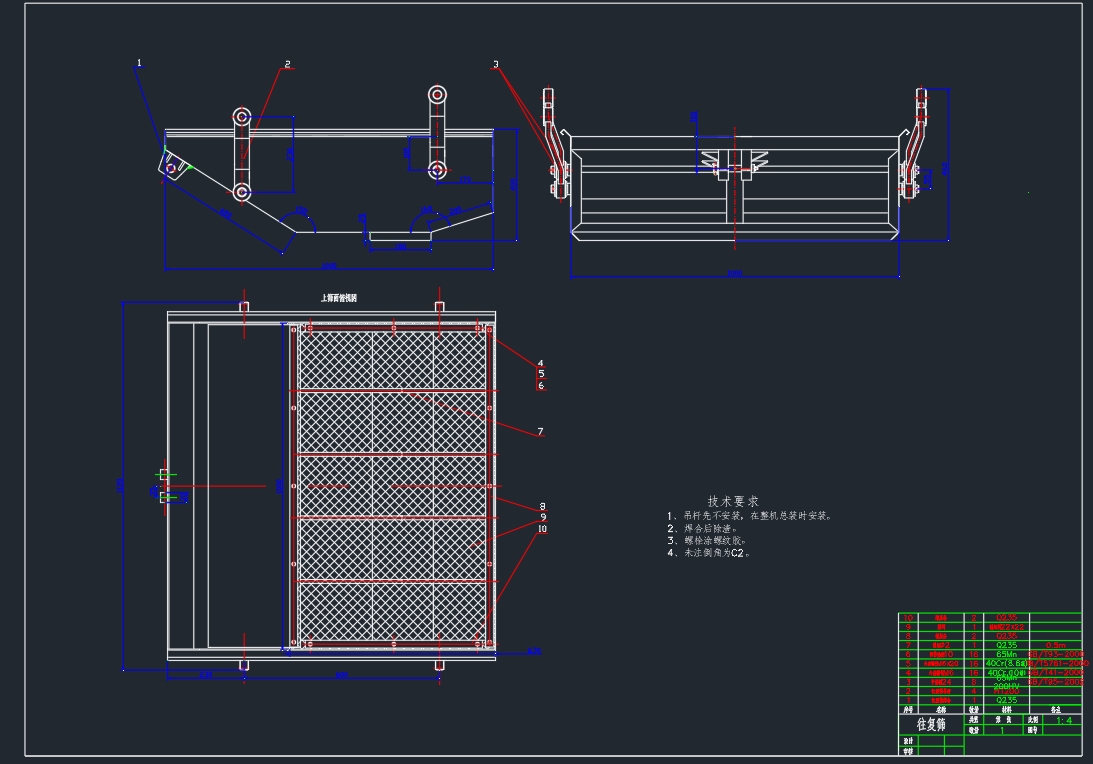Select the drawing title 往复筛 in title block
The width and height of the screenshot is (1093, 764).
(932, 723)
